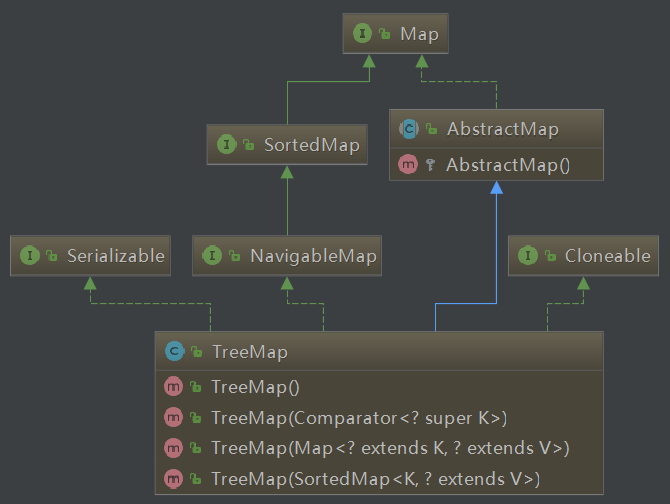This screenshot has height=504, width=670.
Task: Click the public lock icon on SortedMap node
Action: click(249, 145)
